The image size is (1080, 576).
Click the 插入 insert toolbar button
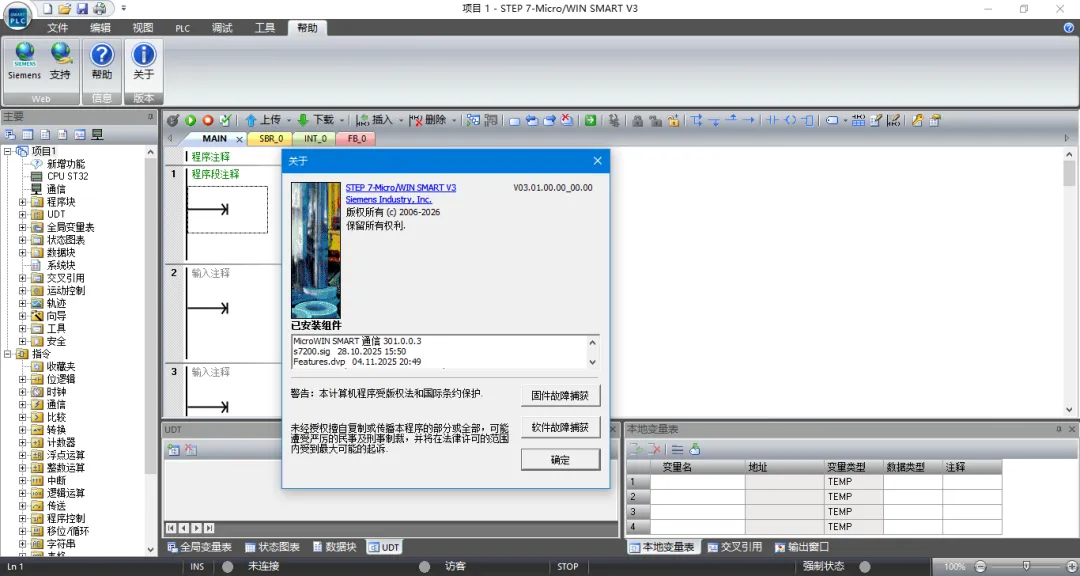pos(375,120)
